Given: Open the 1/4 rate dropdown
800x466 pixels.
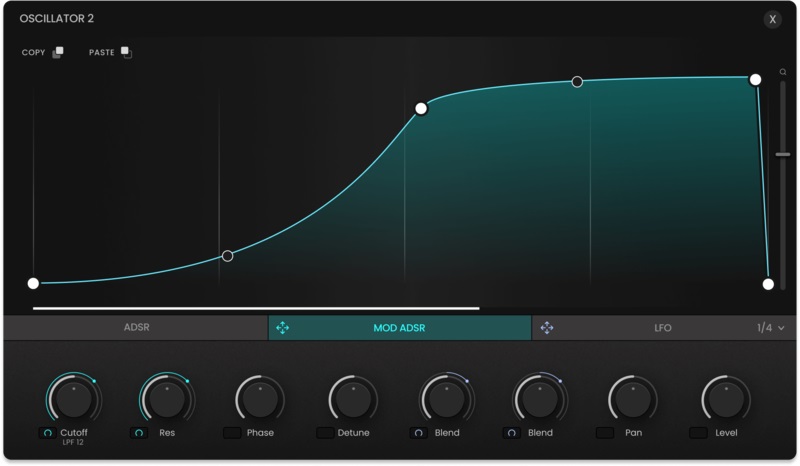Looking at the screenshot, I should click(770, 328).
